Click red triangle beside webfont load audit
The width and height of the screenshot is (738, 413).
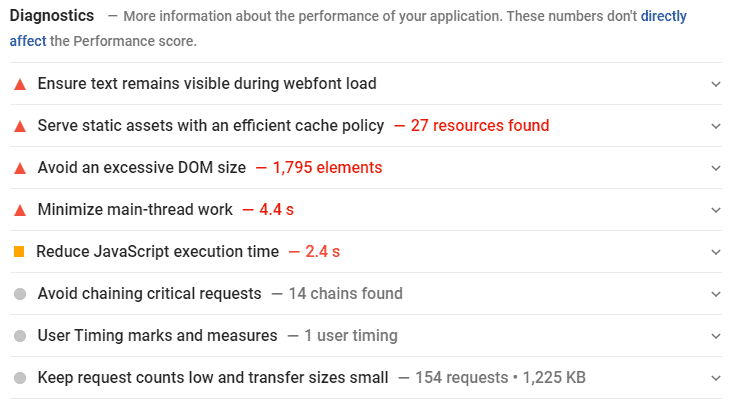click(x=20, y=84)
